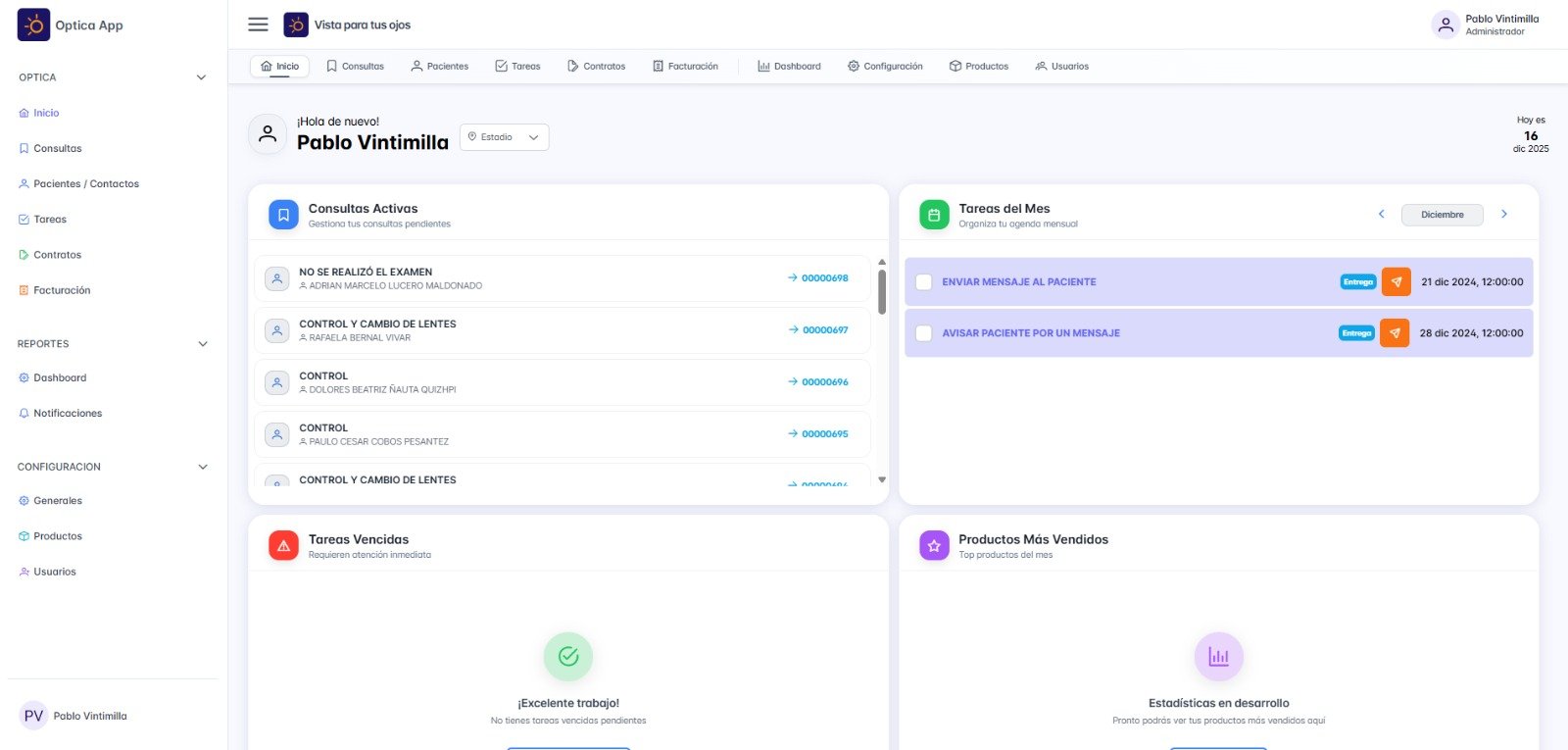This screenshot has width=1568, height=750.
Task: Check the ENVIAR MENSAJE AL PACIENTE checkbox
Action: [x=923, y=282]
